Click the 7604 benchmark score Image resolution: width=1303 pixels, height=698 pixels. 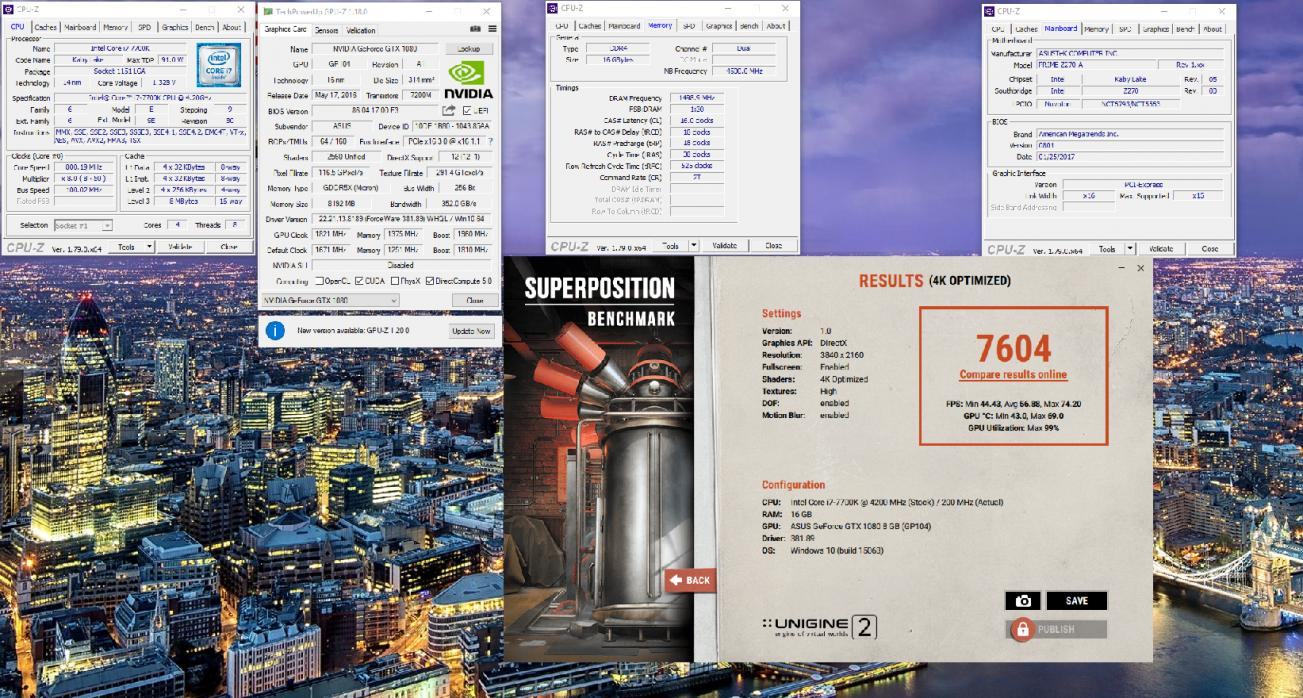[1013, 347]
